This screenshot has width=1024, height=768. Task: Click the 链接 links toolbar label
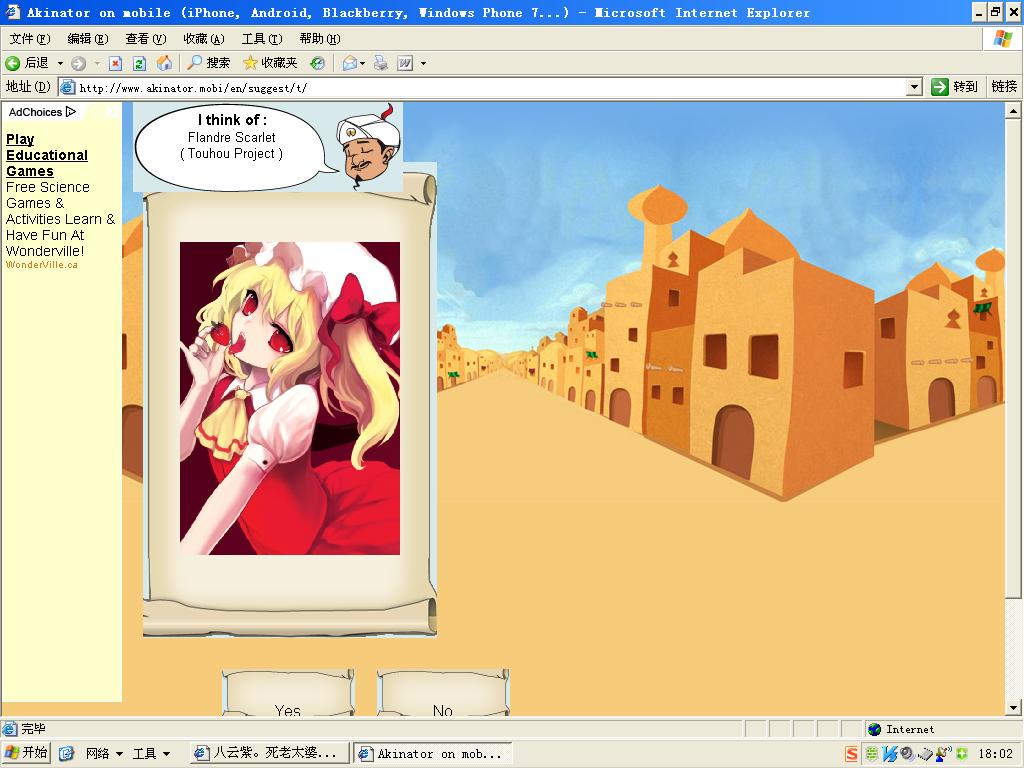(1004, 87)
